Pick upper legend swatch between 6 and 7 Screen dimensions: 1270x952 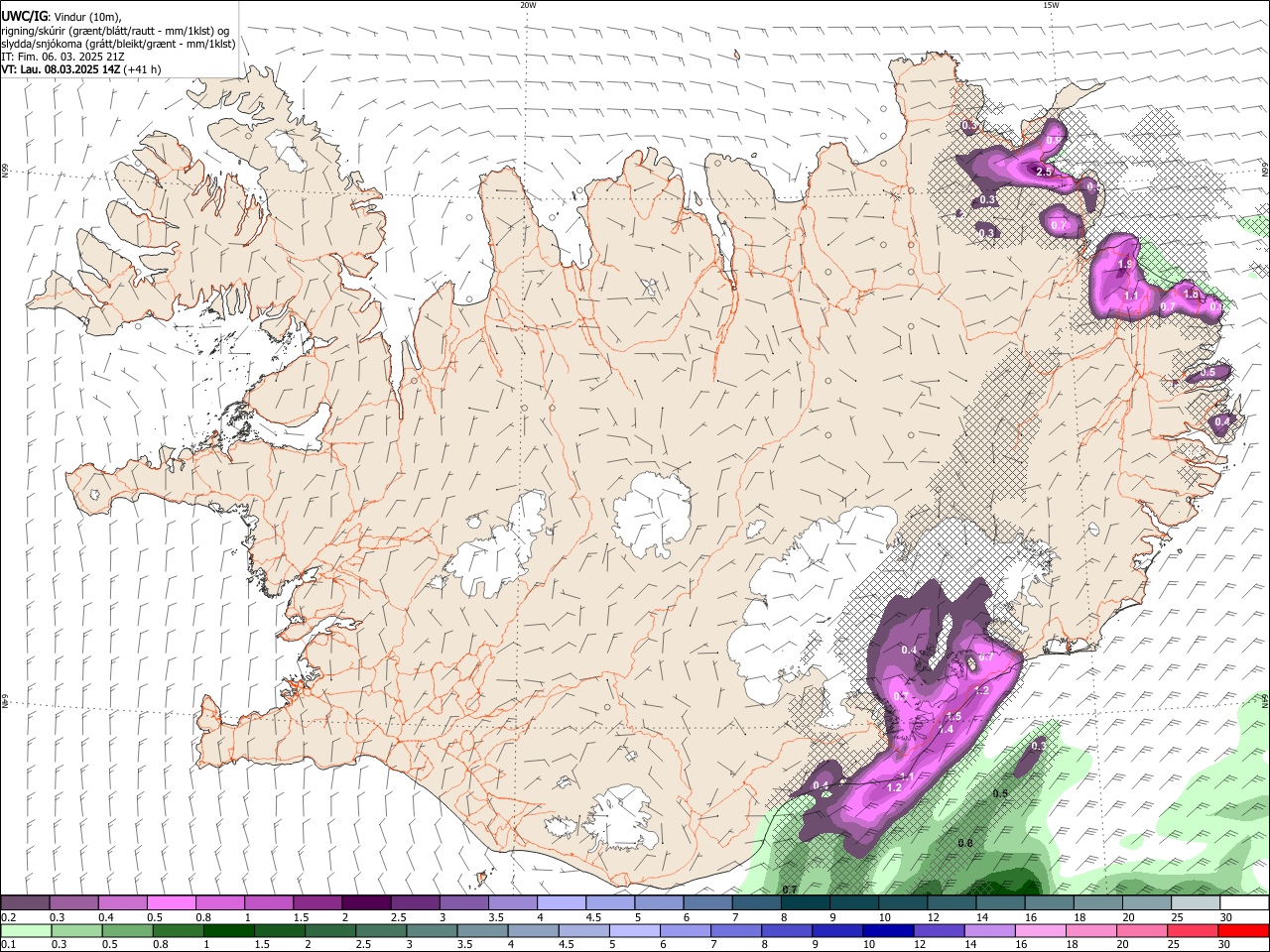[x=707, y=903]
